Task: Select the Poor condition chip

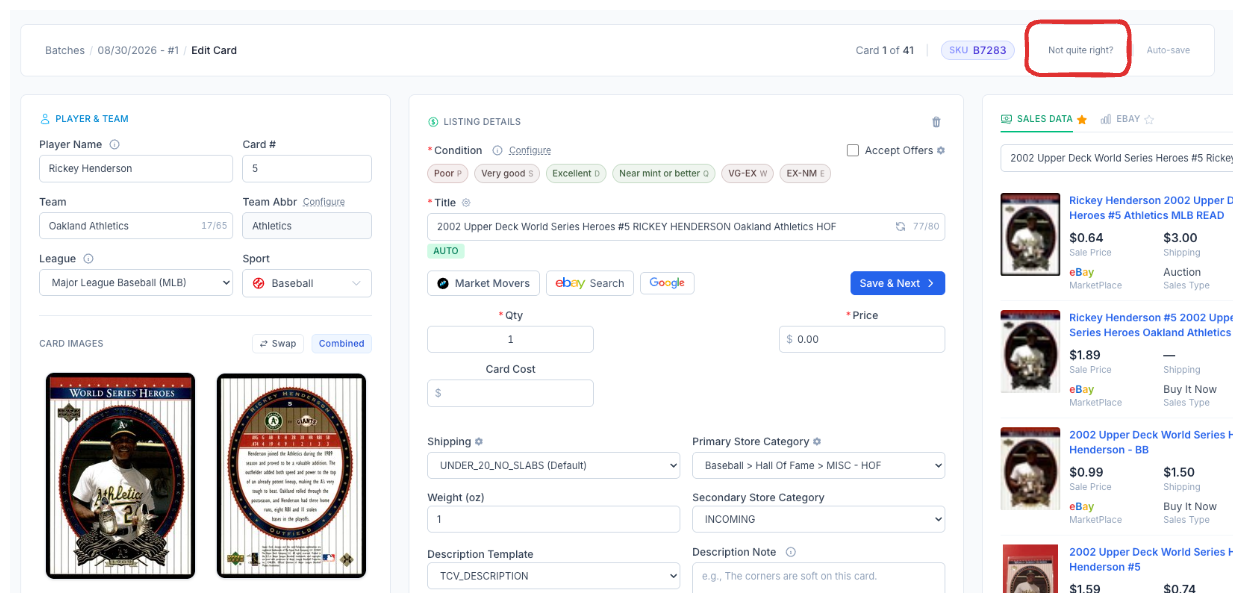Action: [x=447, y=173]
